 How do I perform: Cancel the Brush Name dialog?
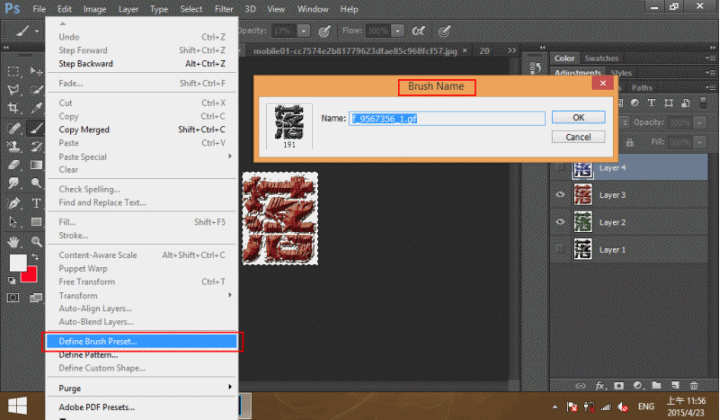tap(578, 137)
